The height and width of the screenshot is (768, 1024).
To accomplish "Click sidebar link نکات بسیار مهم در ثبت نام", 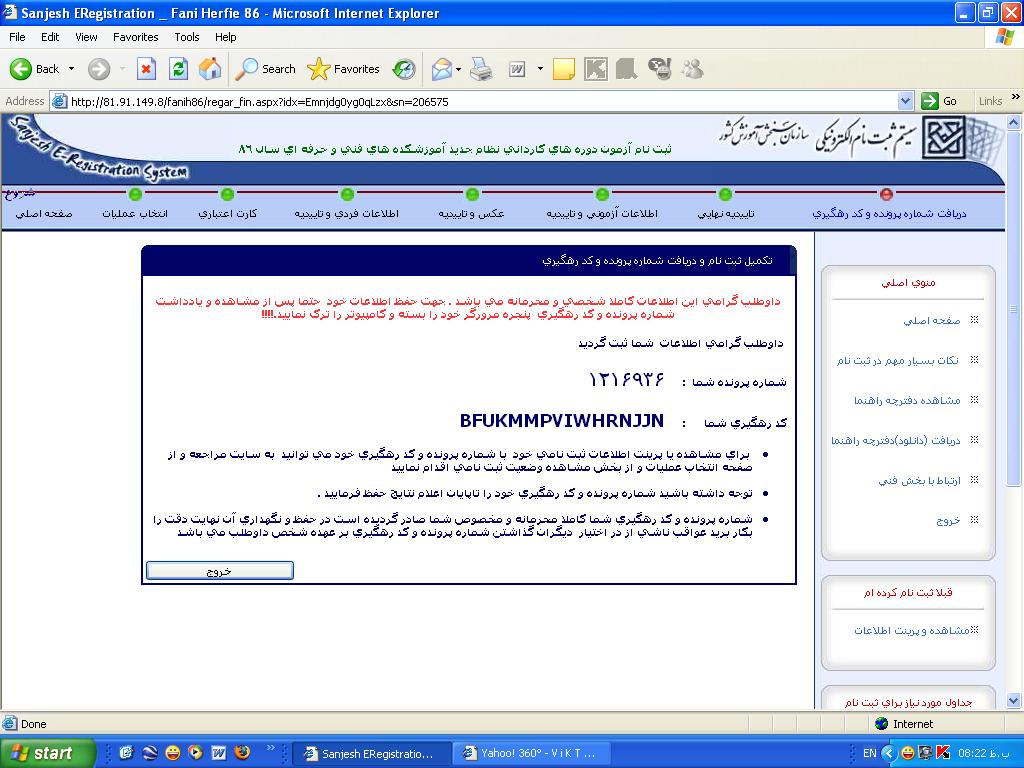I will (x=898, y=360).
